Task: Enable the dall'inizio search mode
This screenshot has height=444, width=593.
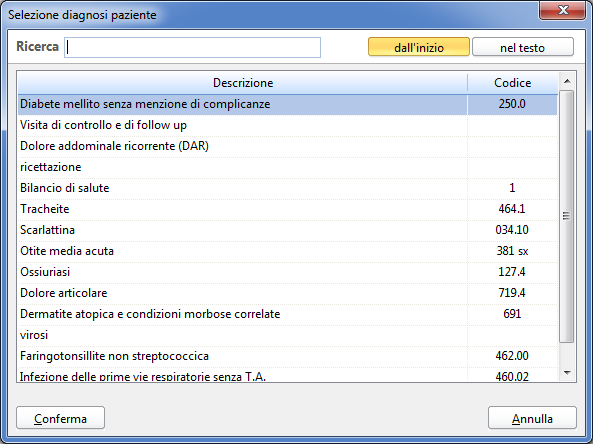Action: click(419, 47)
